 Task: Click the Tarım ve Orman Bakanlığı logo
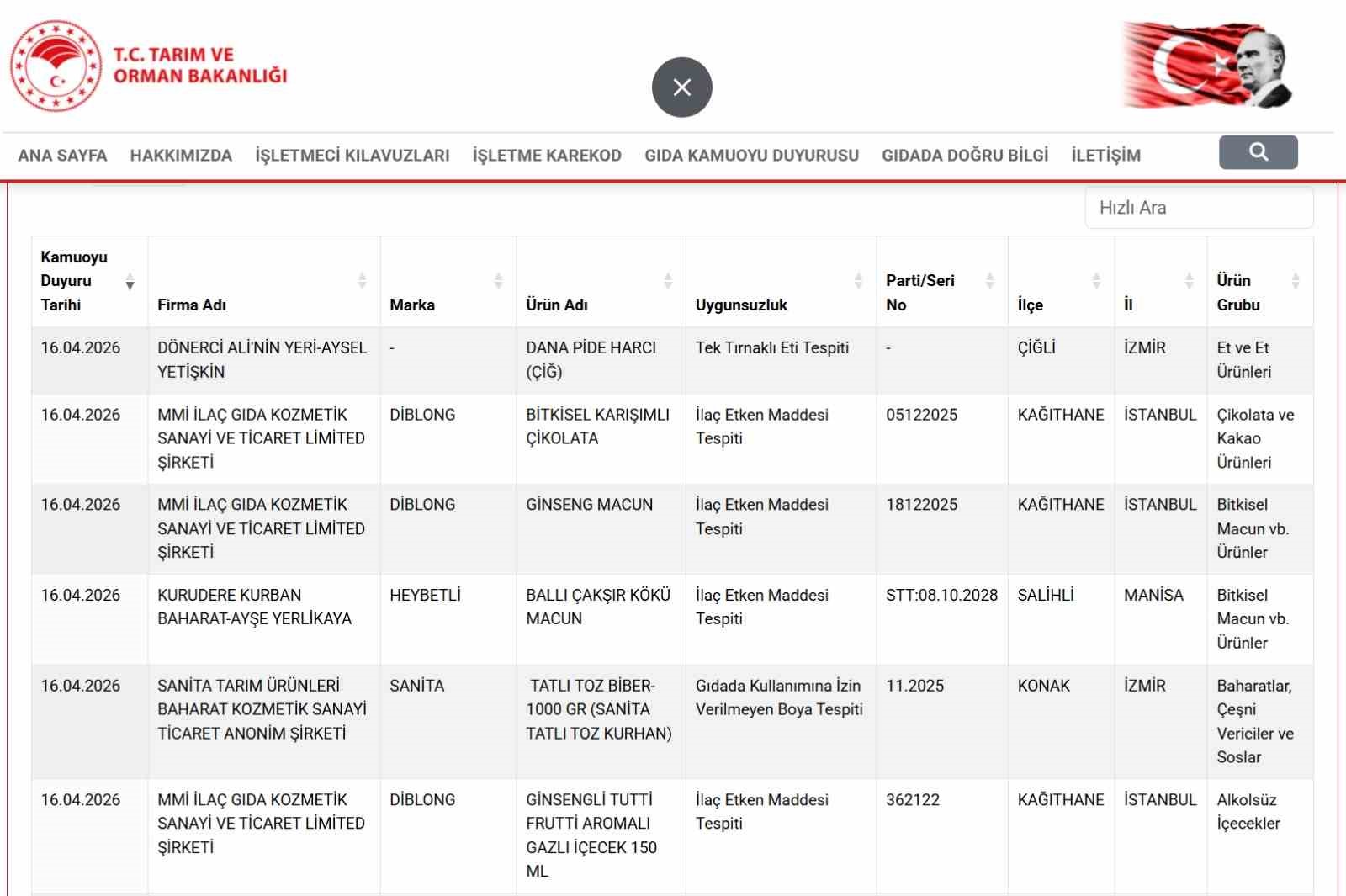[x=149, y=66]
